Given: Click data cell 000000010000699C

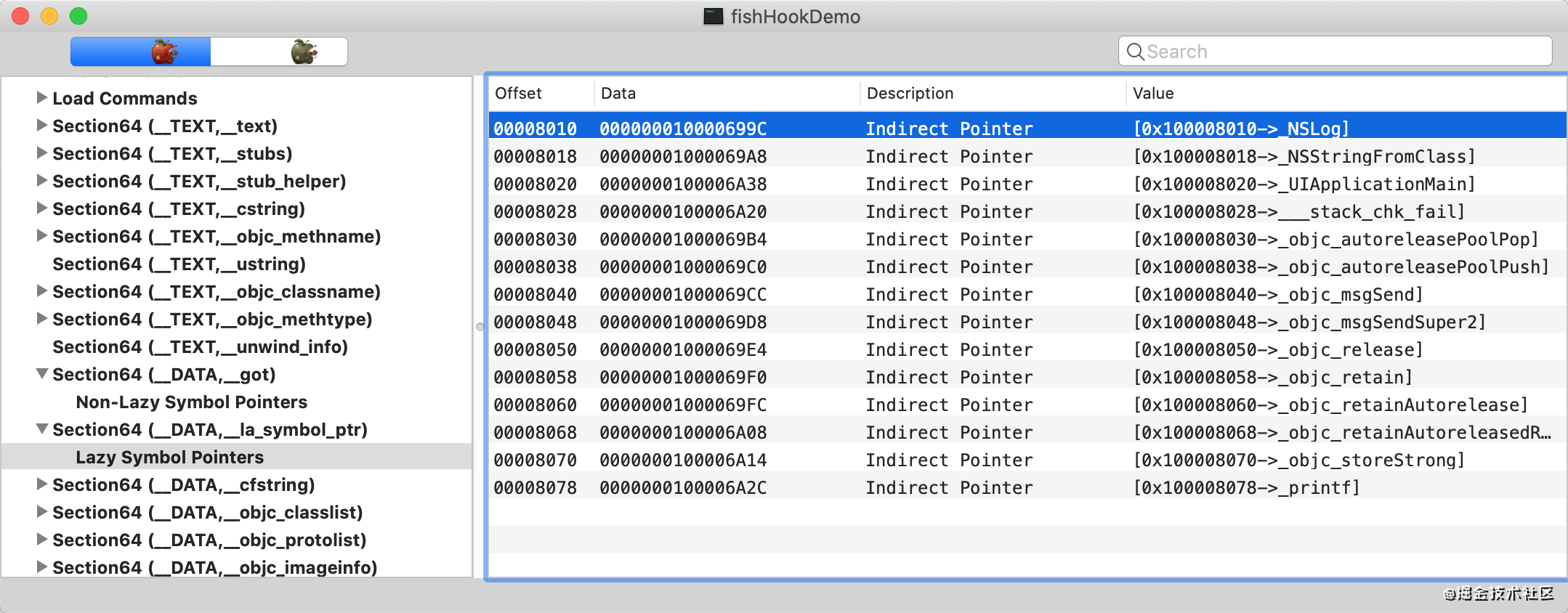Looking at the screenshot, I should (x=683, y=129).
